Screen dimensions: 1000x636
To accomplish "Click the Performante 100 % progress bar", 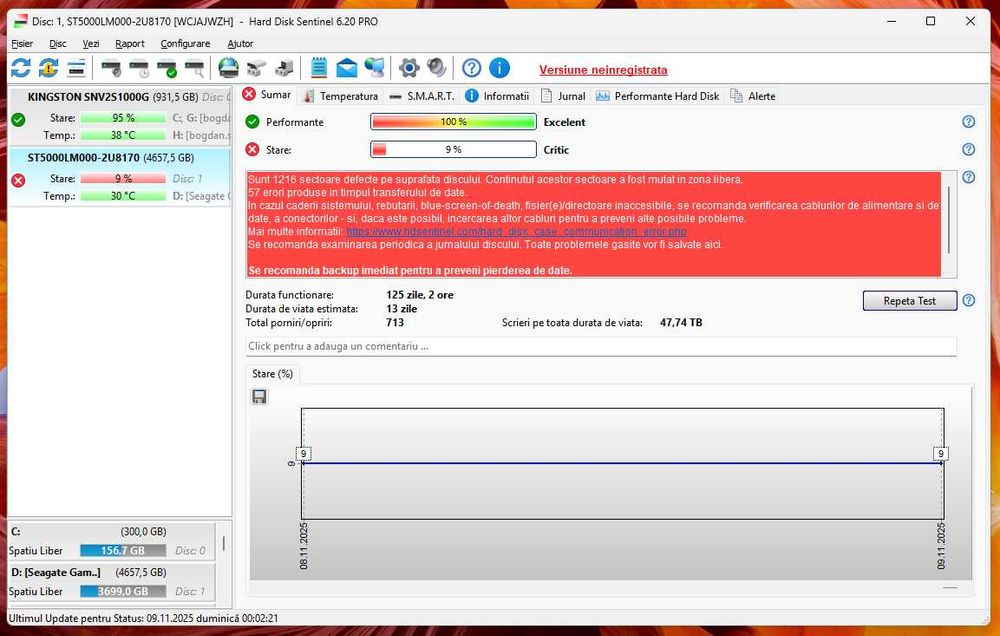I will 453,122.
